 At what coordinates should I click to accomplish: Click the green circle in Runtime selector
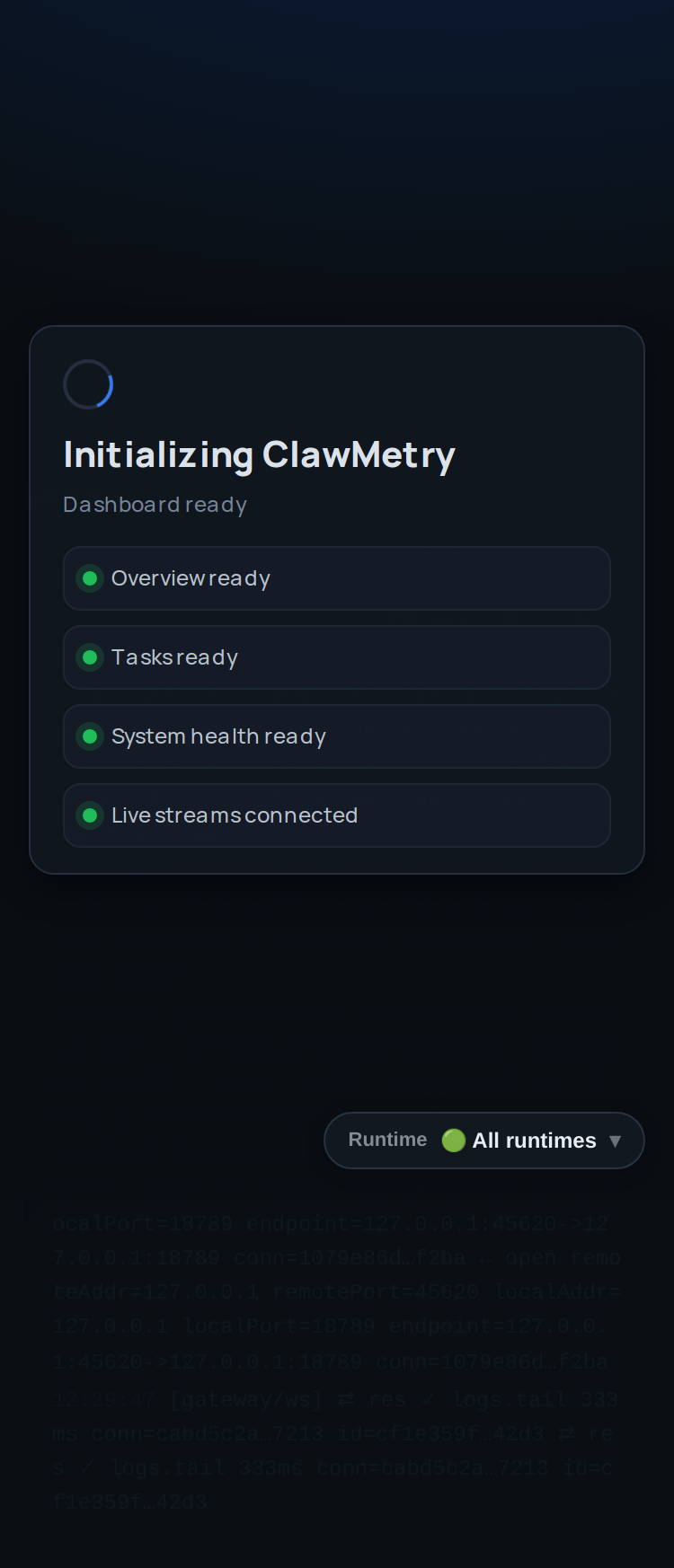[x=454, y=1141]
